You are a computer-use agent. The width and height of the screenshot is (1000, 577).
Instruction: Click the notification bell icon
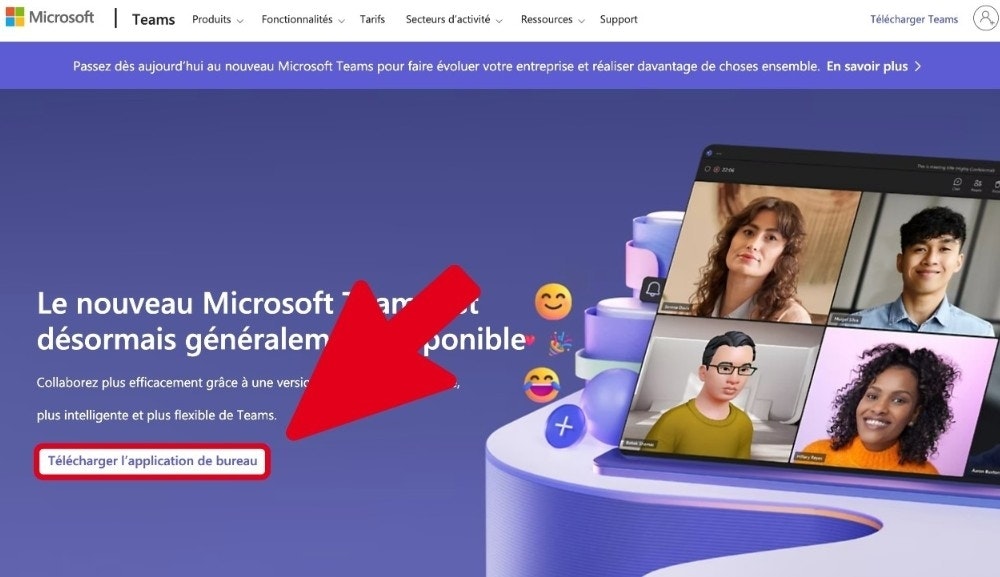653,289
